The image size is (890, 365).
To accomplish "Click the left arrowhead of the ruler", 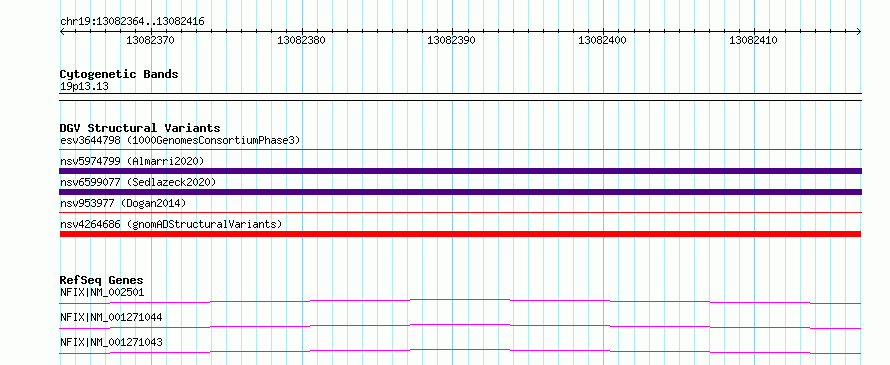I will pyautogui.click(x=62, y=31).
